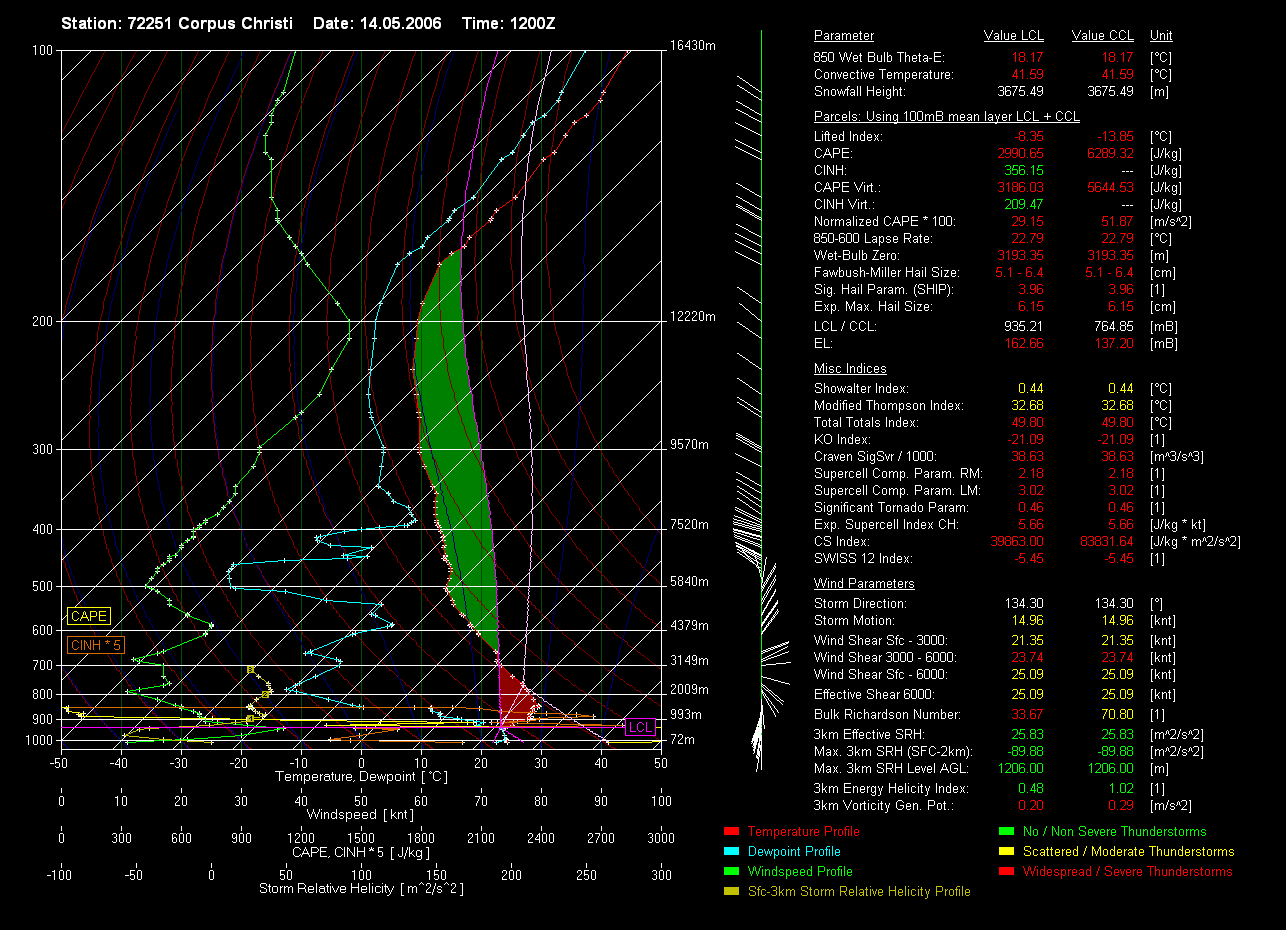Click the 'Unit' column header

coord(1161,36)
